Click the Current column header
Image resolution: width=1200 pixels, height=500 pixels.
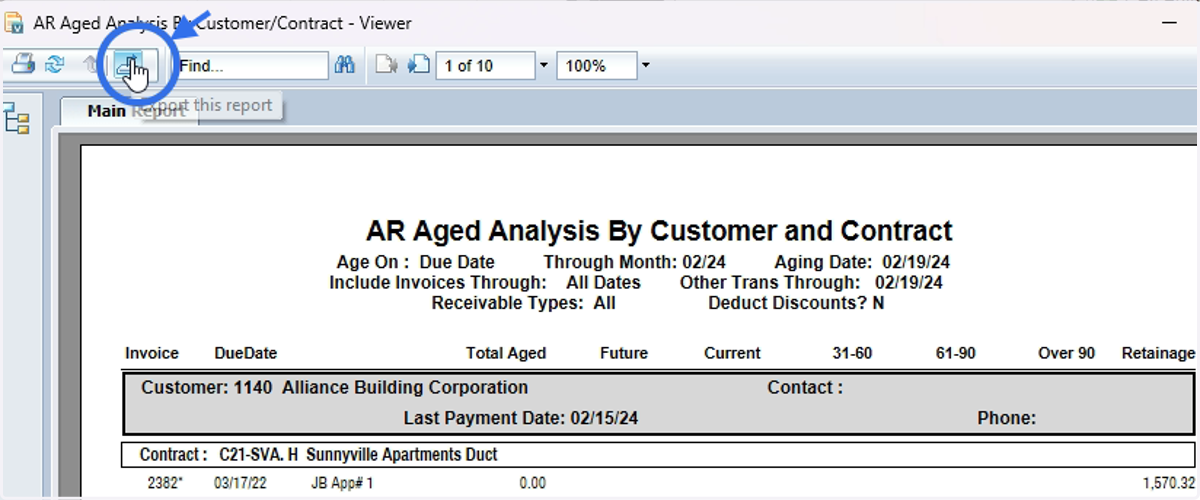(732, 353)
